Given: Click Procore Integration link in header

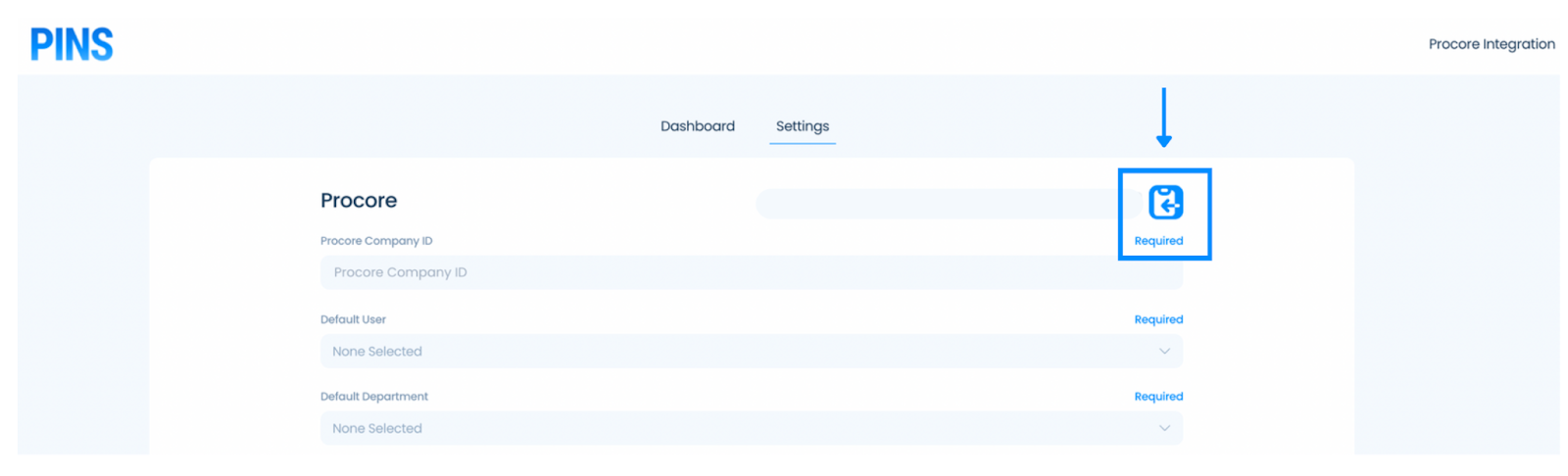Looking at the screenshot, I should (1492, 44).
